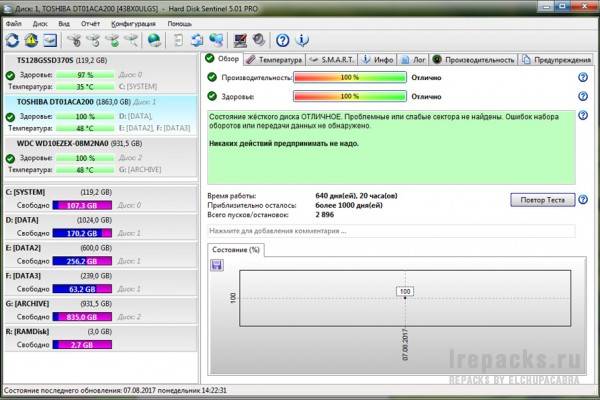This screenshot has height=400, width=600.
Task: Click the 97 % health bar of TS128GSSD370S
Action: coord(85,75)
